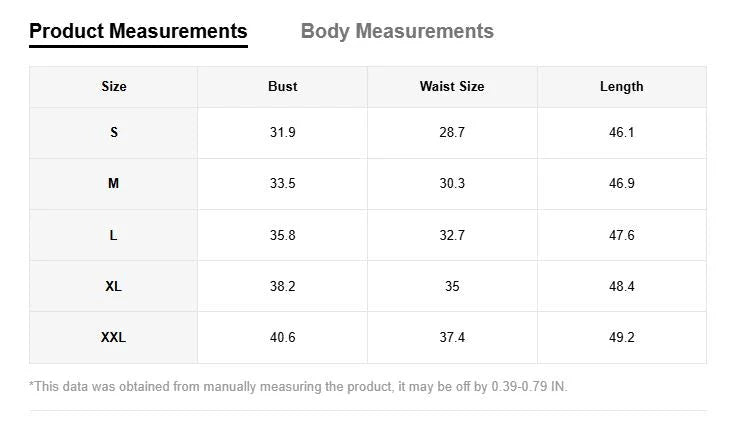Click the 30.3 waist value for M
The height and width of the screenshot is (423, 750).
[452, 184]
